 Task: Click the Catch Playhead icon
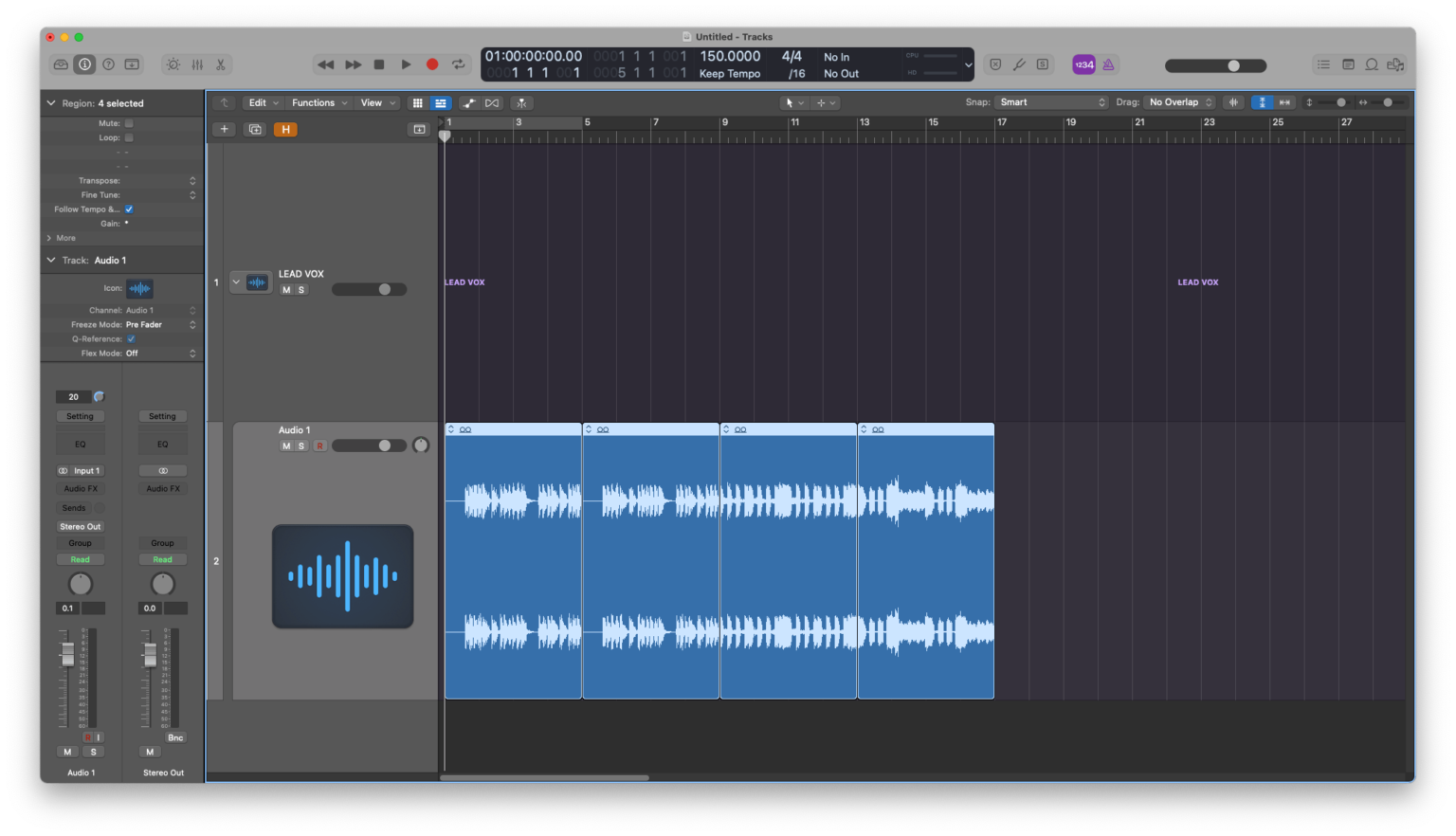521,102
